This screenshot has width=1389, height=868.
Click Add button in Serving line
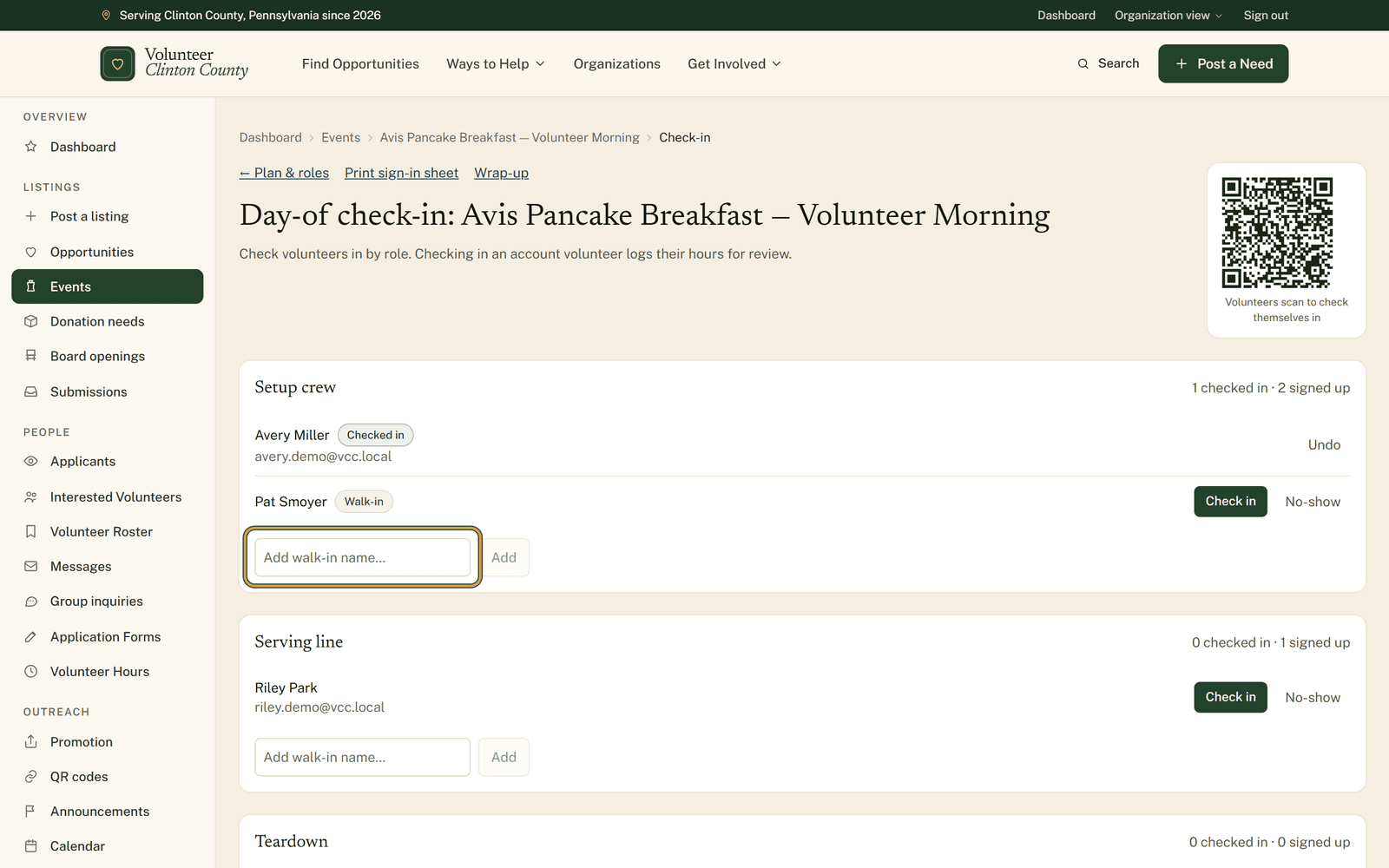[504, 757]
